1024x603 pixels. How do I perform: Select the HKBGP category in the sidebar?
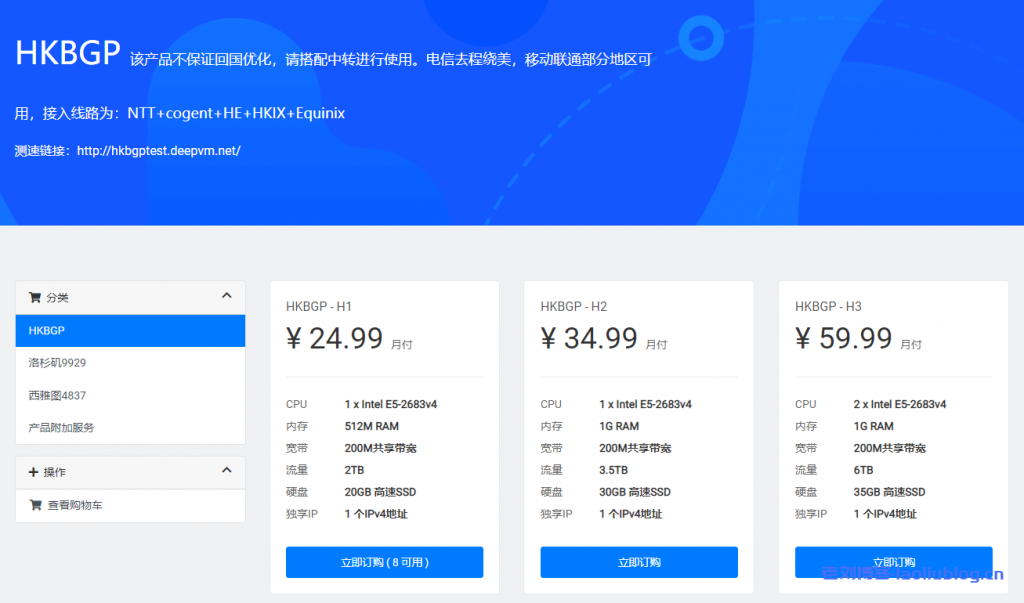(x=130, y=330)
